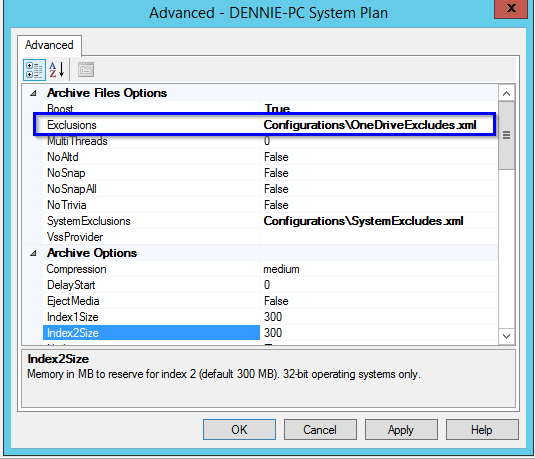The image size is (535, 459).
Task: Click the Archive Files Options header text
Action: (107, 93)
